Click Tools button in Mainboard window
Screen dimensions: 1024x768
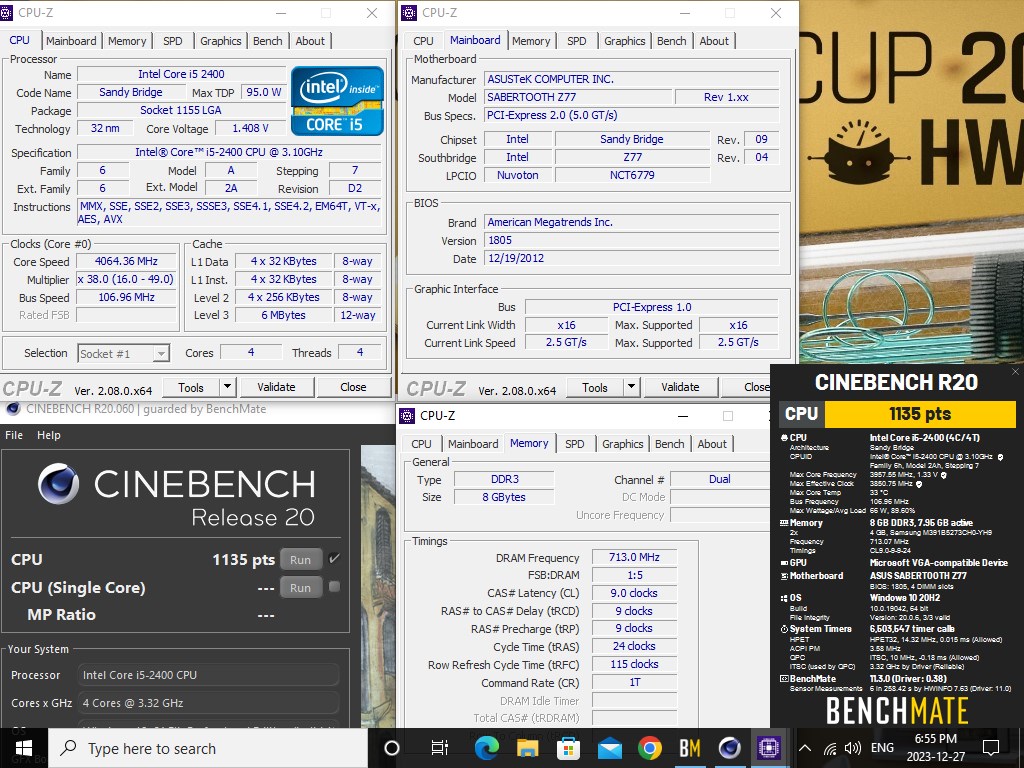point(595,387)
